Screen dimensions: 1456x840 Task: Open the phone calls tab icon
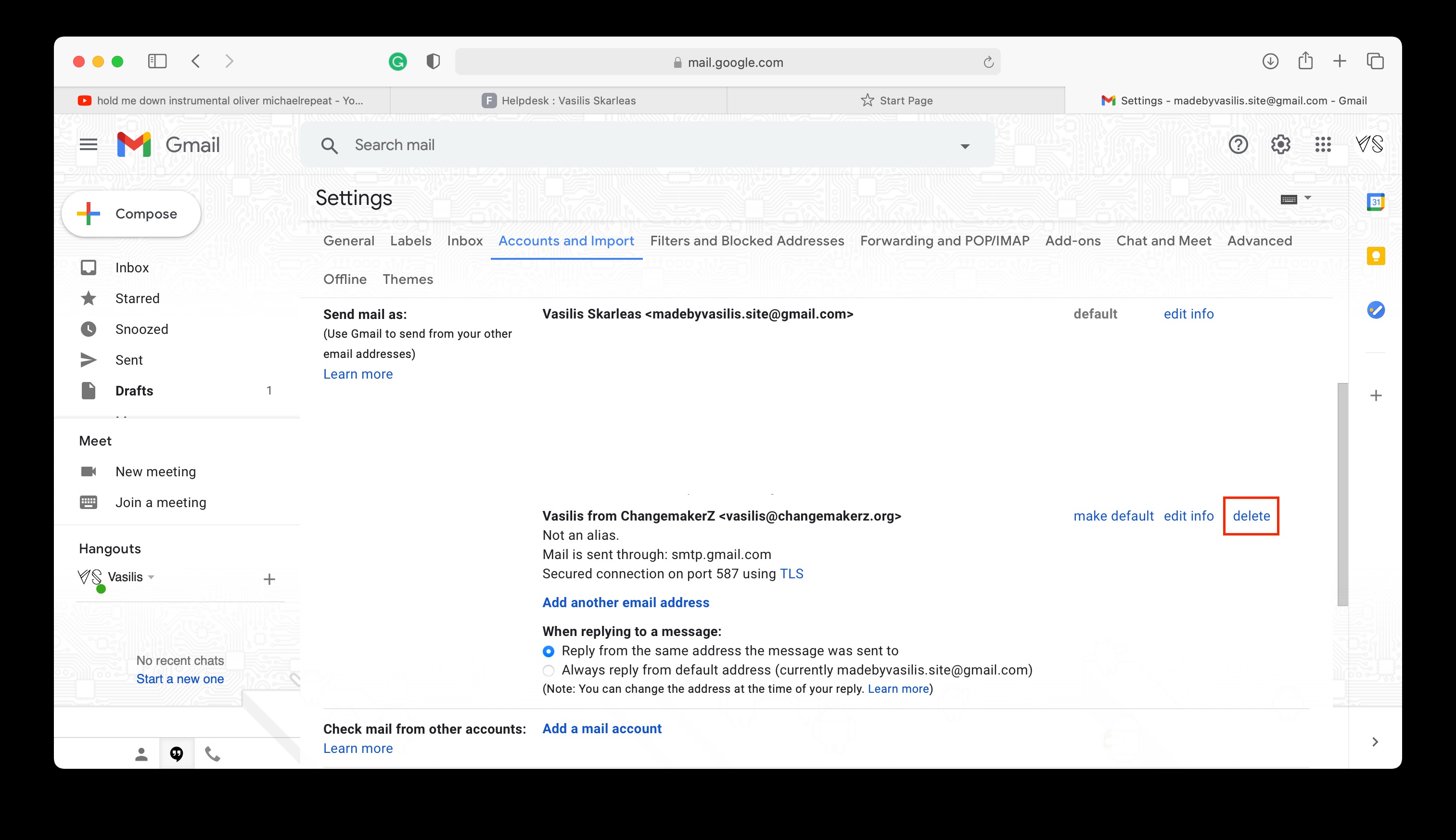[212, 754]
